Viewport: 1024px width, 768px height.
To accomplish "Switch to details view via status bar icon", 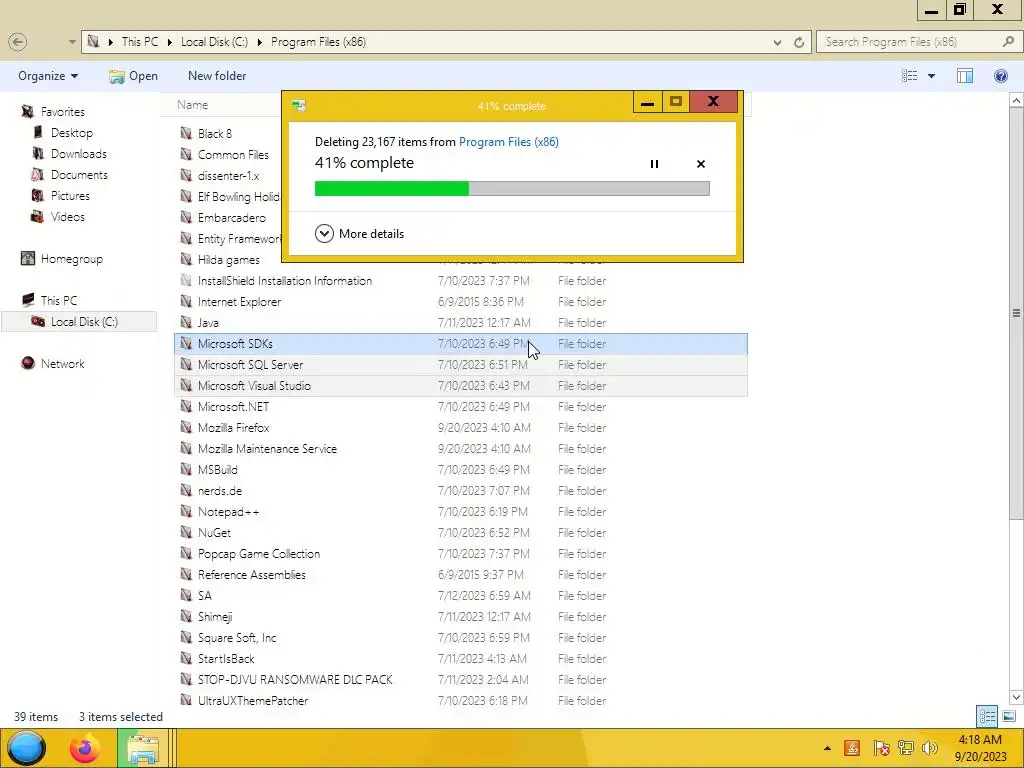I will [x=987, y=716].
